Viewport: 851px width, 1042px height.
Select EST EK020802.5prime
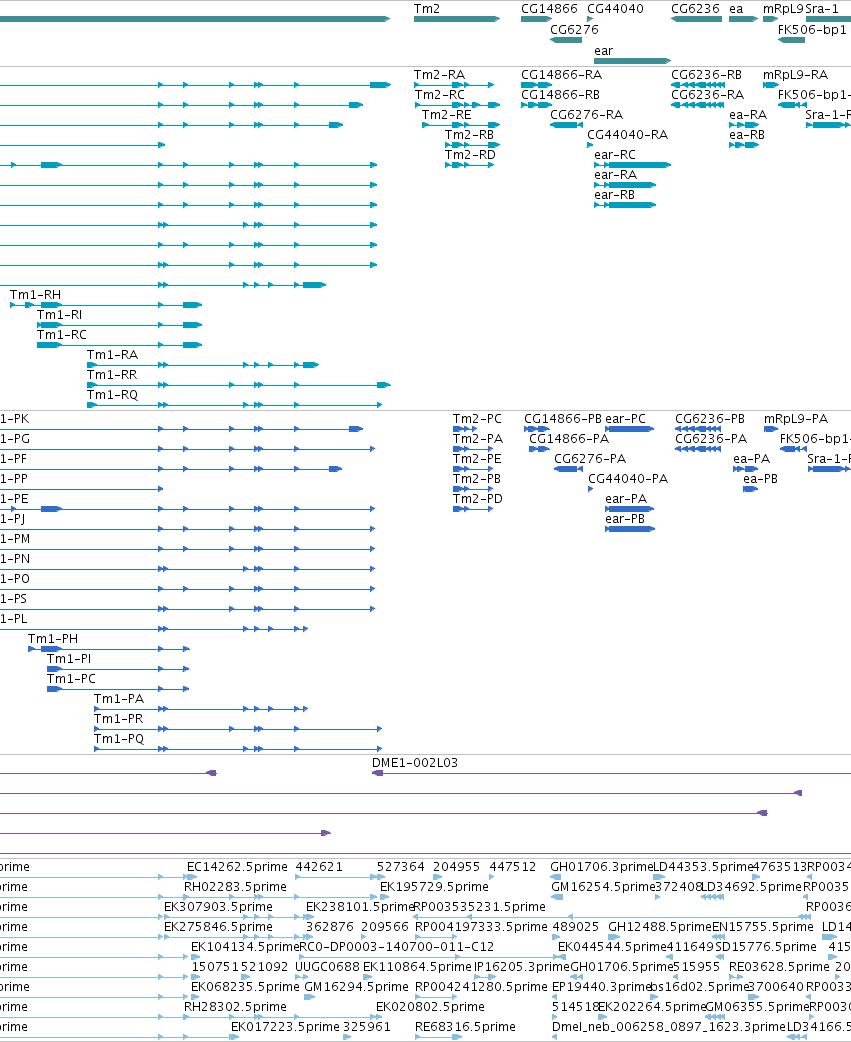tap(430, 1006)
